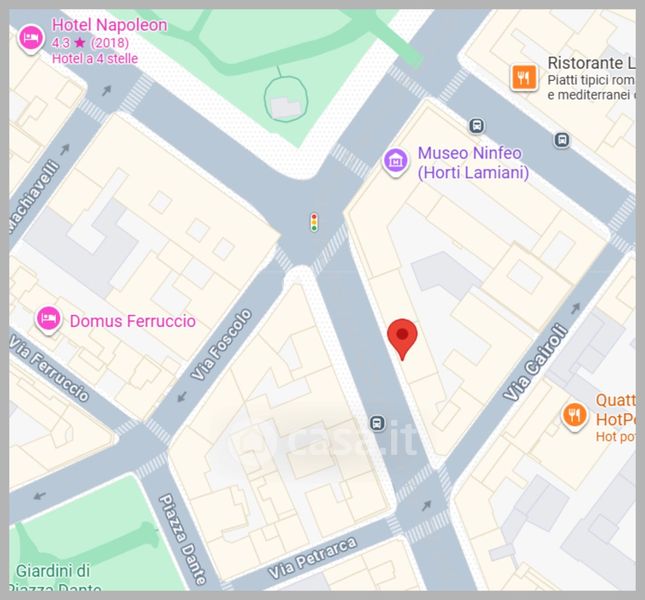Open Museo Ninfeo (Horti Lamiani) label
645x600 pixels.
click(473, 162)
